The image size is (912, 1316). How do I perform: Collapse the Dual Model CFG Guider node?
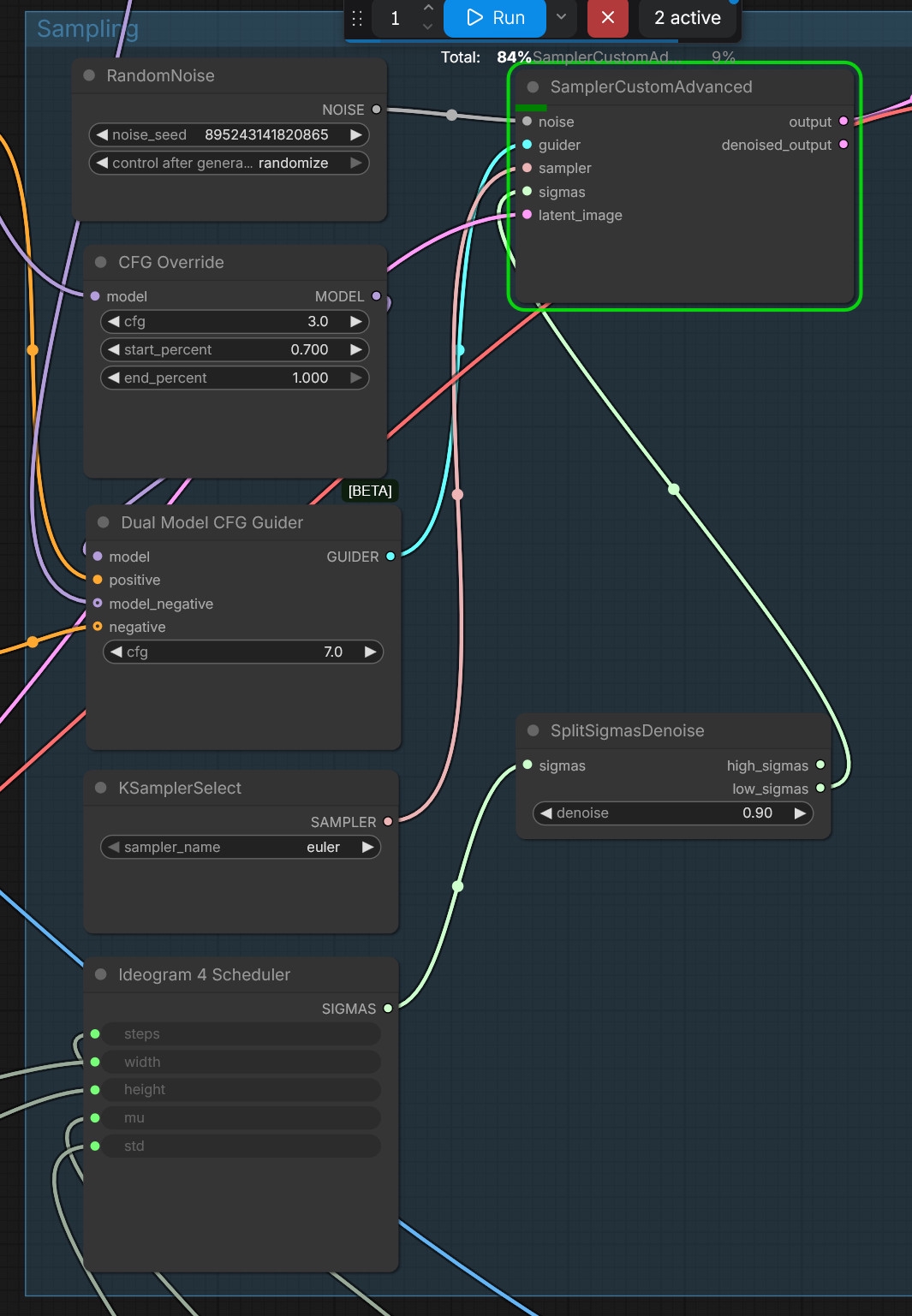[x=104, y=522]
